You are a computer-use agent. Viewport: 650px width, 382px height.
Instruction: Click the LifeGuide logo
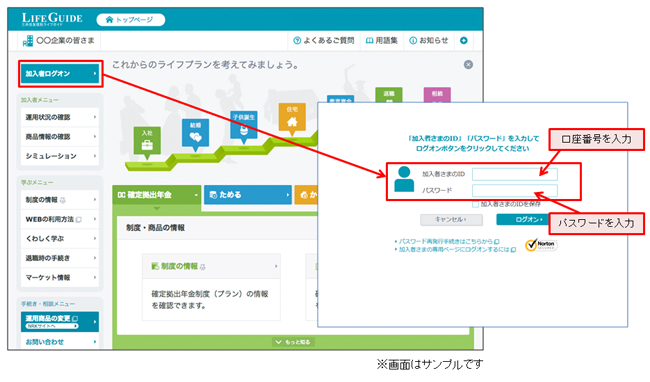pyautogui.click(x=52, y=19)
